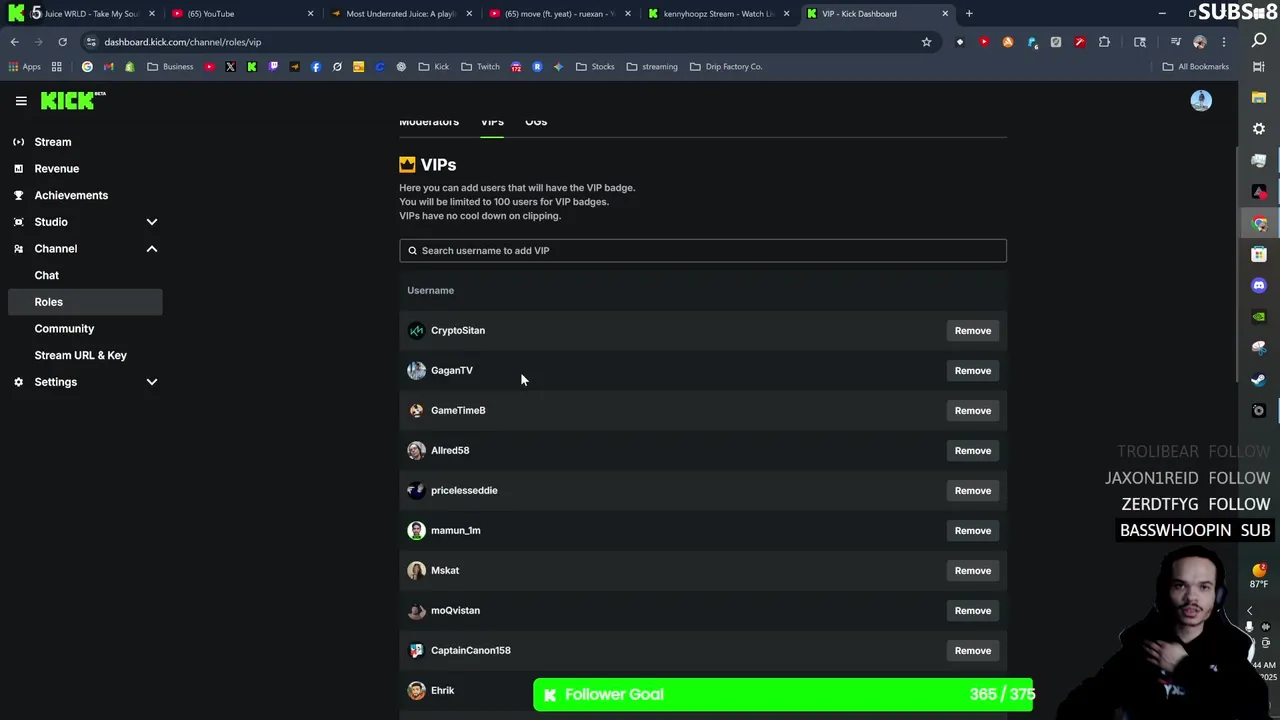Image resolution: width=1280 pixels, height=720 pixels.
Task: Open File Explorer from the taskbar
Action: click(1259, 97)
